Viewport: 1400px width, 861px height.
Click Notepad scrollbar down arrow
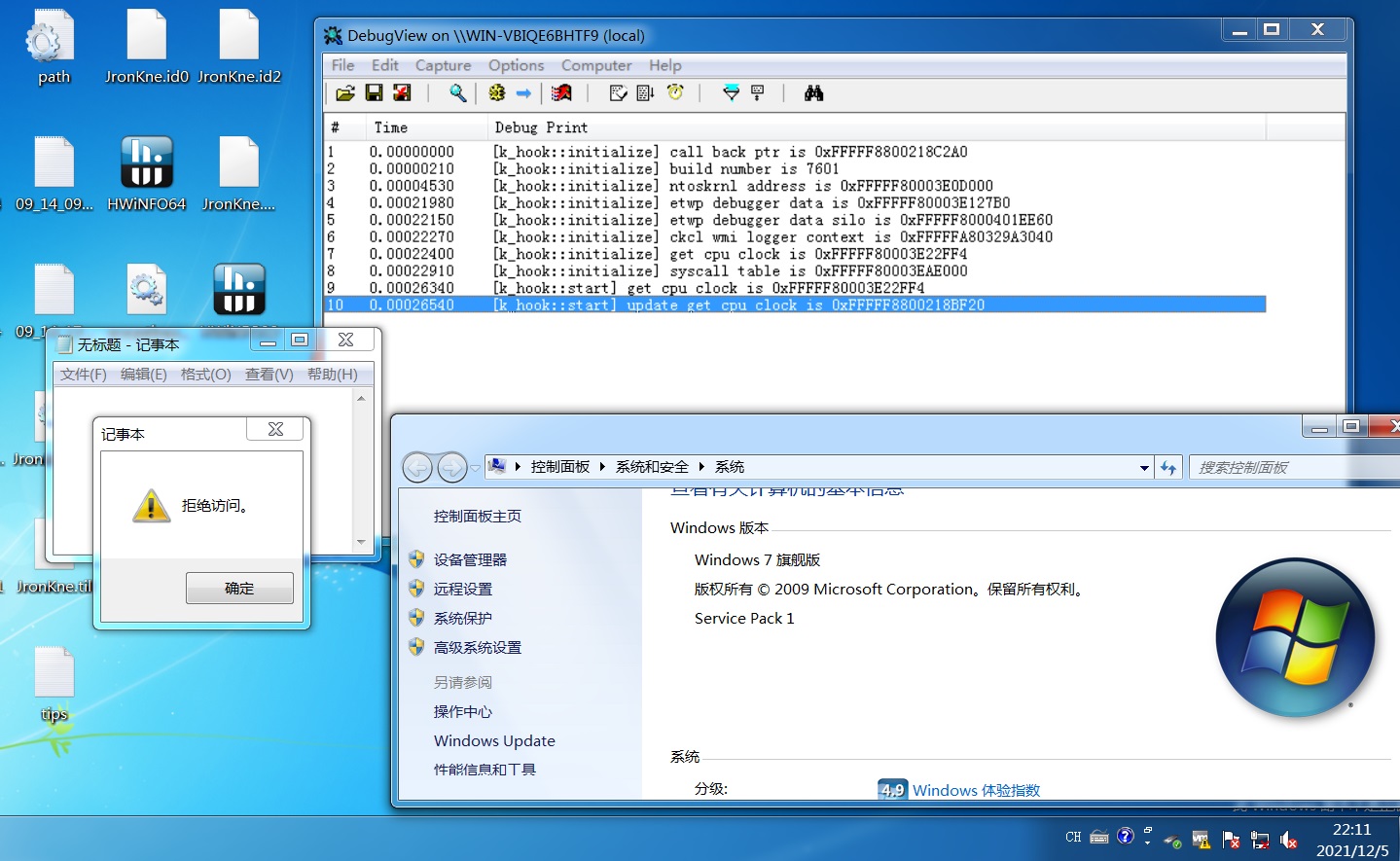pos(361,542)
